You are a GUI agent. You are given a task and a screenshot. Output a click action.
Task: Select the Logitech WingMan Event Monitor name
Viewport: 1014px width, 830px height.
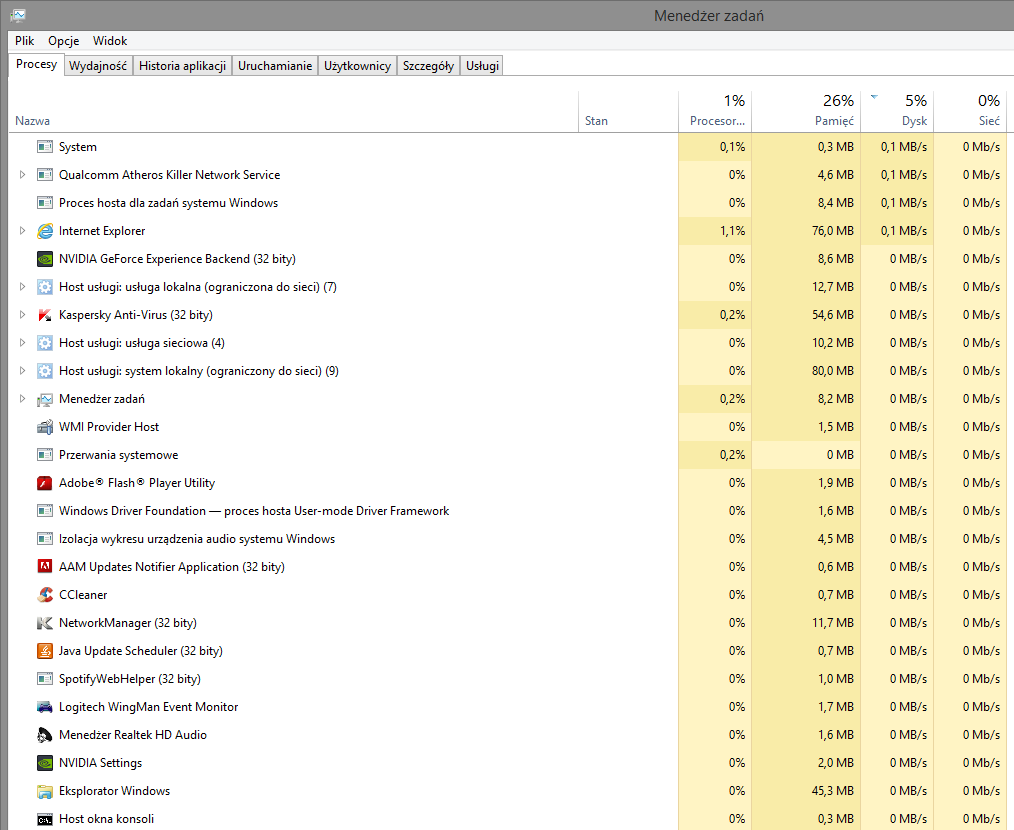[148, 707]
